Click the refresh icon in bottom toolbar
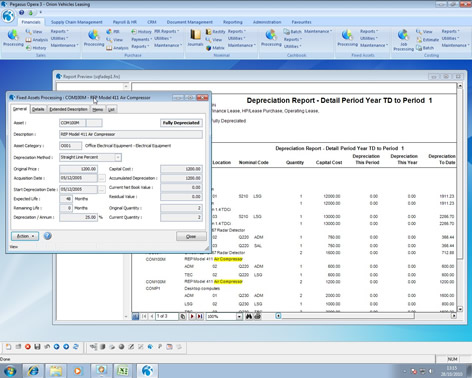Screen dimensions: 472x378 (76, 347)
